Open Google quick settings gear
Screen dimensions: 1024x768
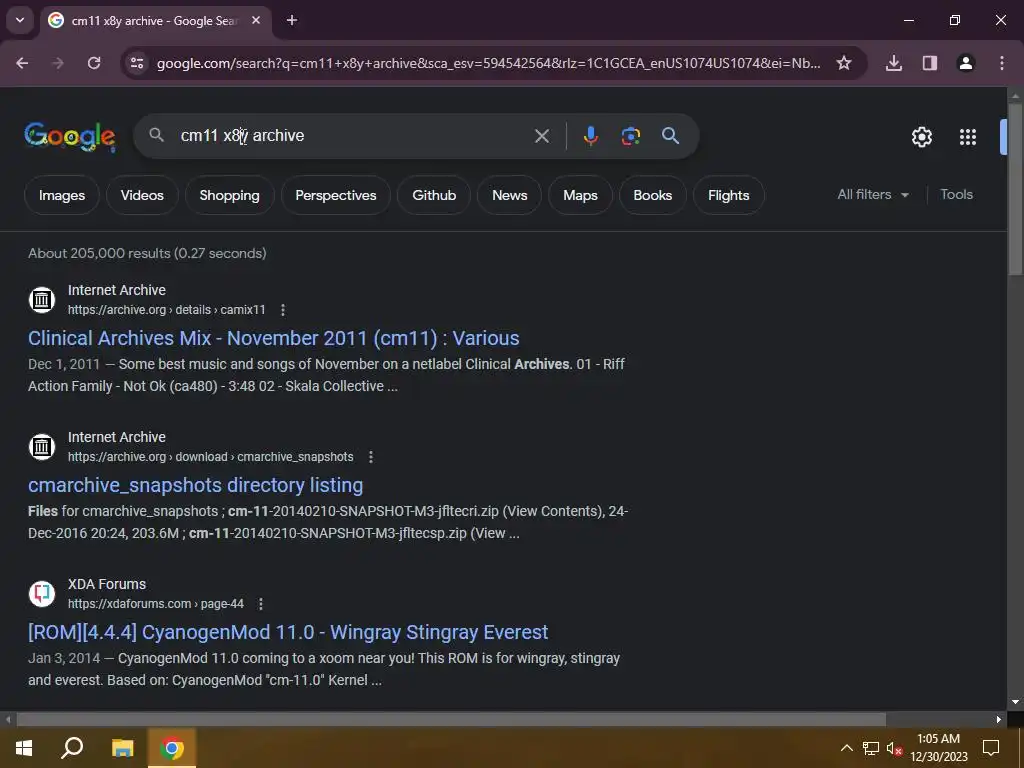pyautogui.click(x=921, y=137)
